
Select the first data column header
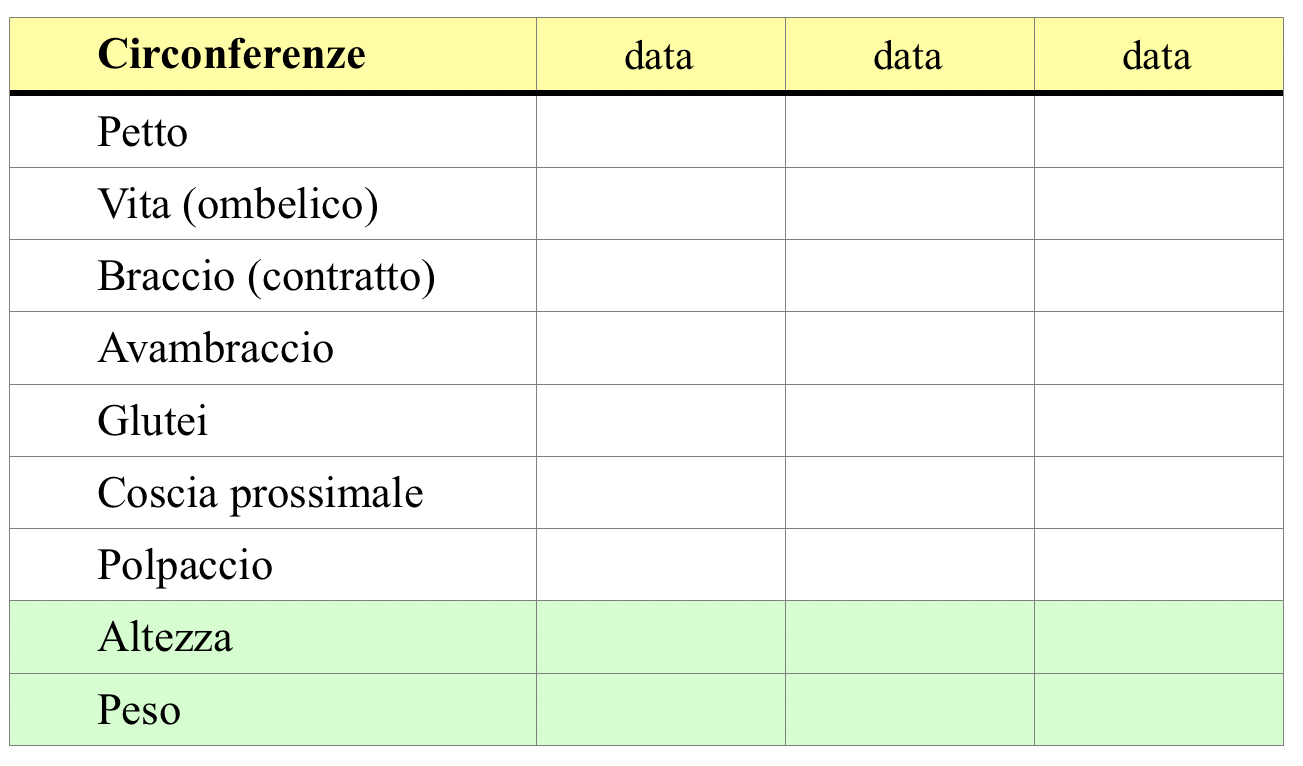[x=659, y=55]
